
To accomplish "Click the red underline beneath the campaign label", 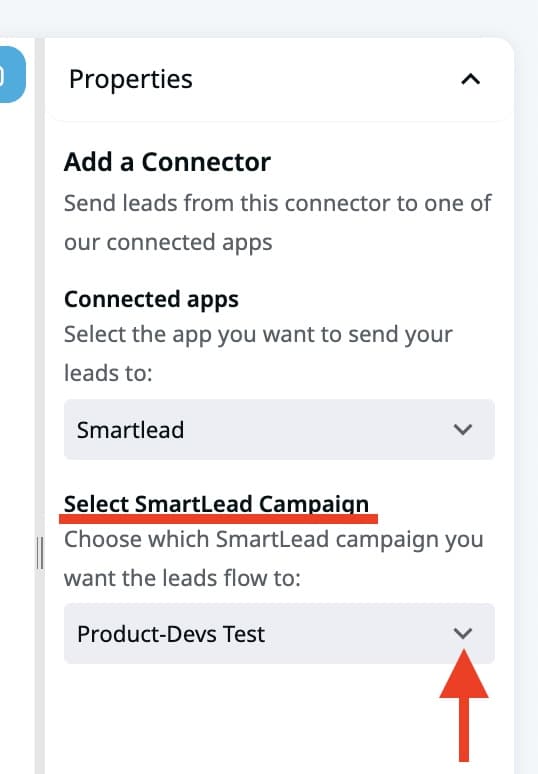I will 218,518.
